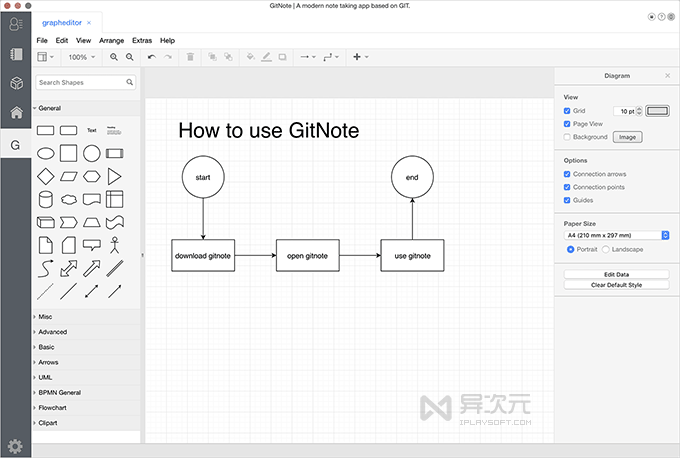The image size is (680, 458).
Task: Select the cylinder shape in General palette
Action: click(x=46, y=200)
